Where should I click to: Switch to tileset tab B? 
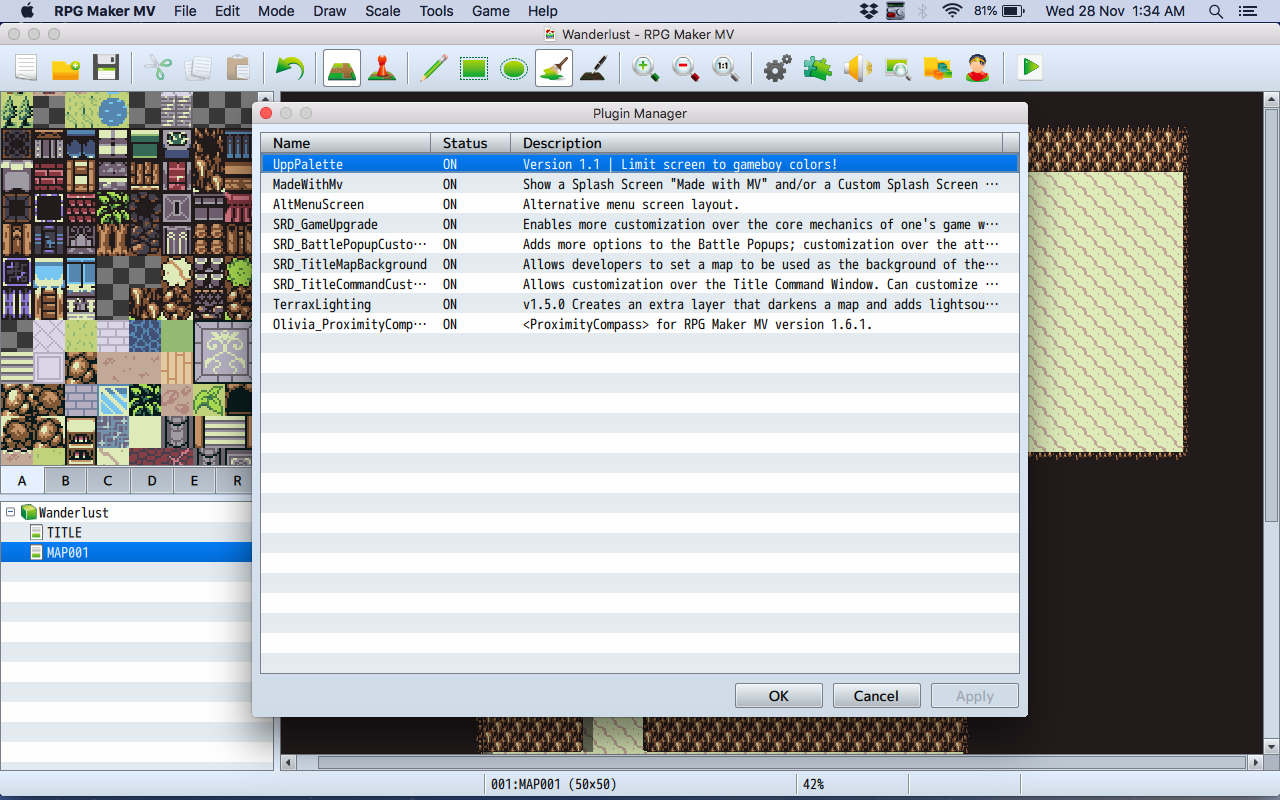[65, 480]
